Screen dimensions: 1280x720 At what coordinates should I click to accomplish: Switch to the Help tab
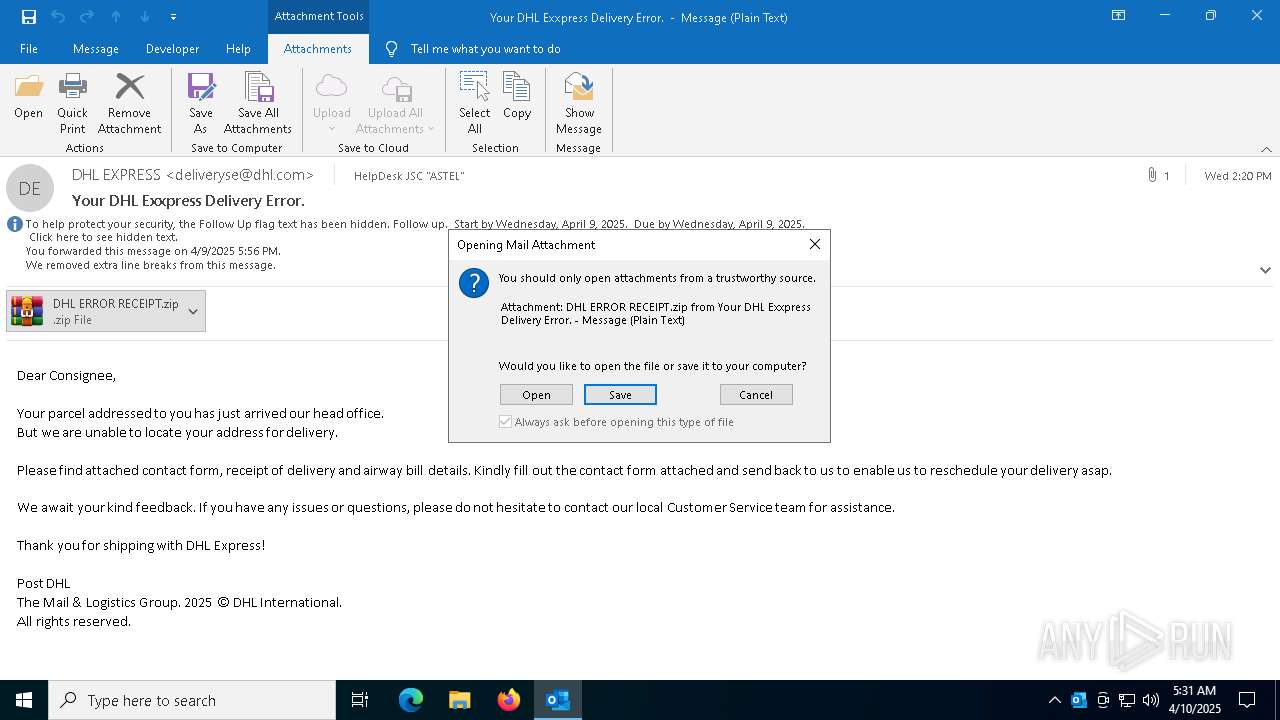coord(238,48)
